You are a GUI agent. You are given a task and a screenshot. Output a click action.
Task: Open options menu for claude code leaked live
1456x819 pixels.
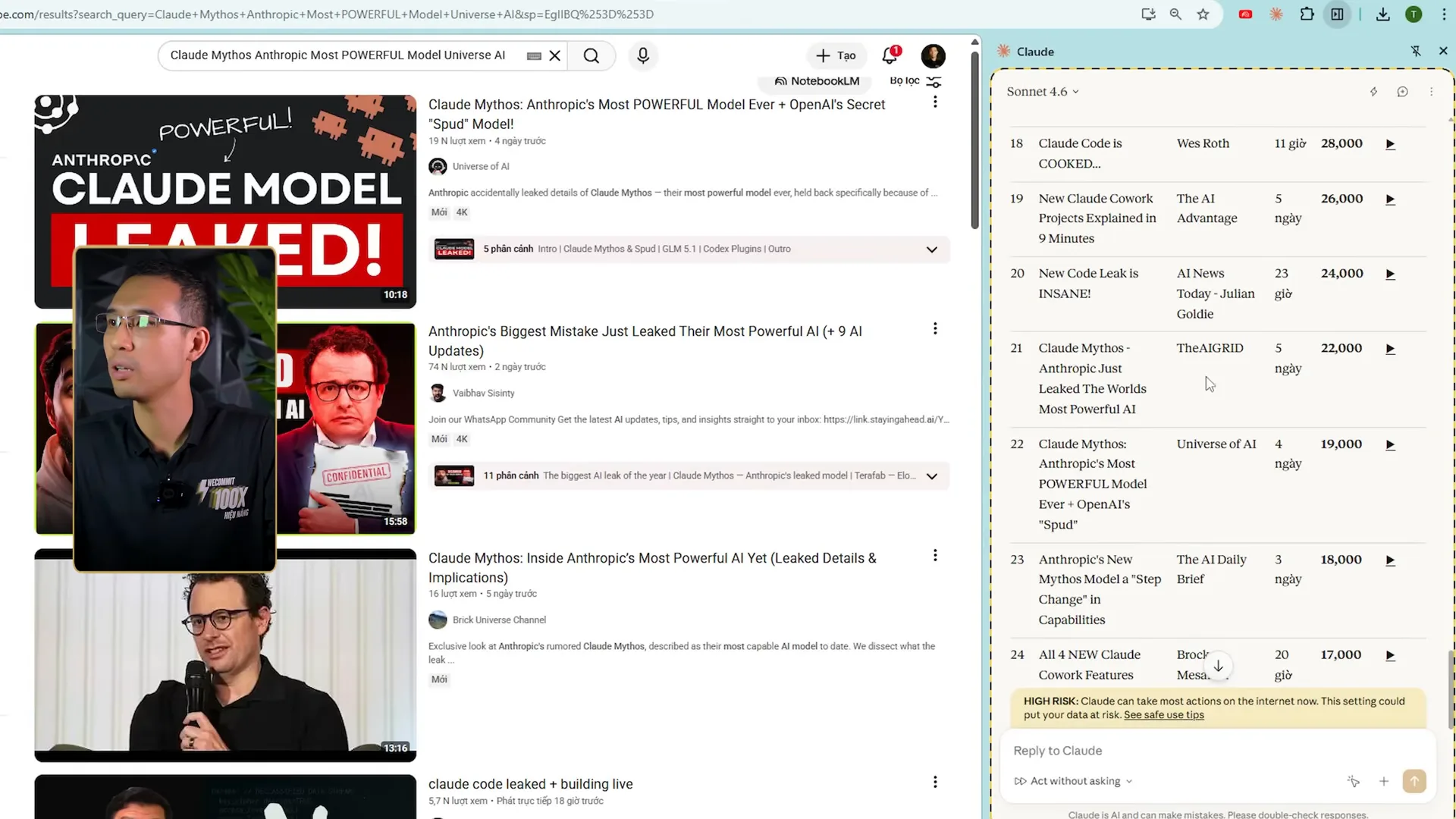935,782
